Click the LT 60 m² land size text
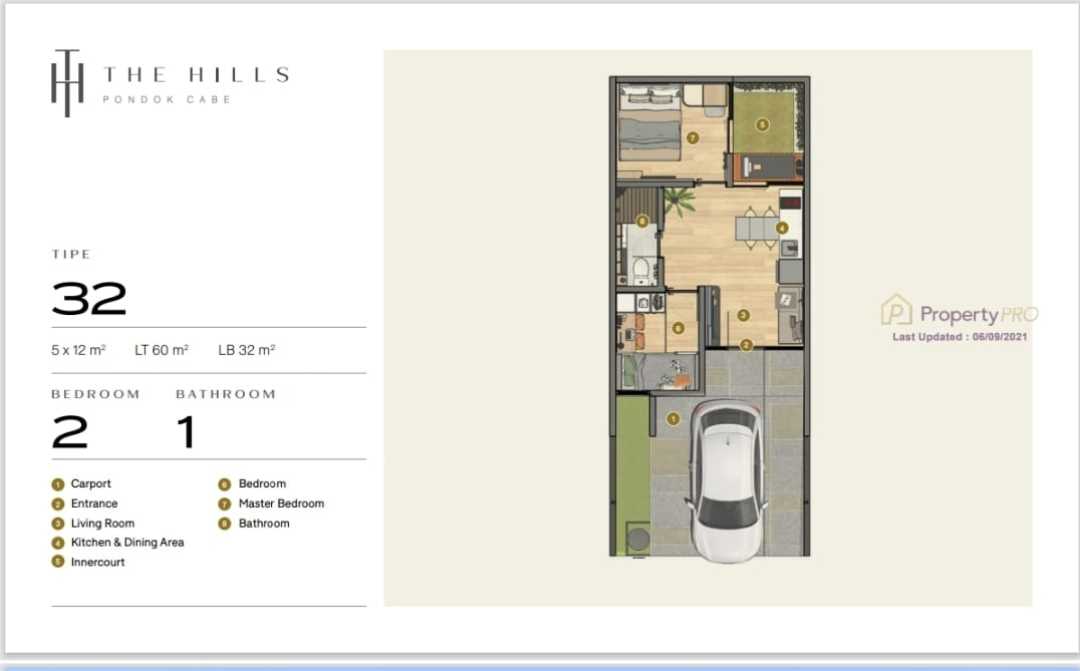 click(162, 350)
